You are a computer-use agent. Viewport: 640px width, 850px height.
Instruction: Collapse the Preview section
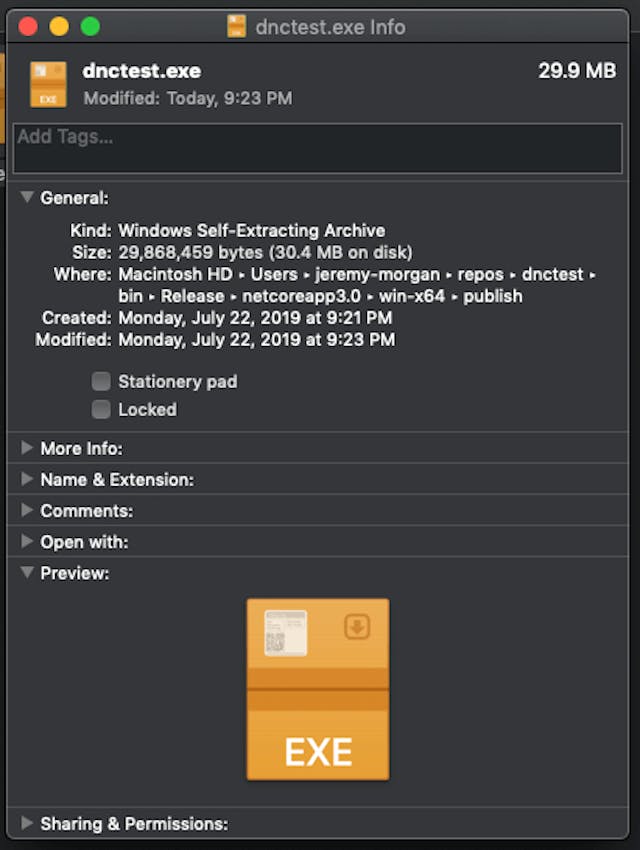point(27,573)
